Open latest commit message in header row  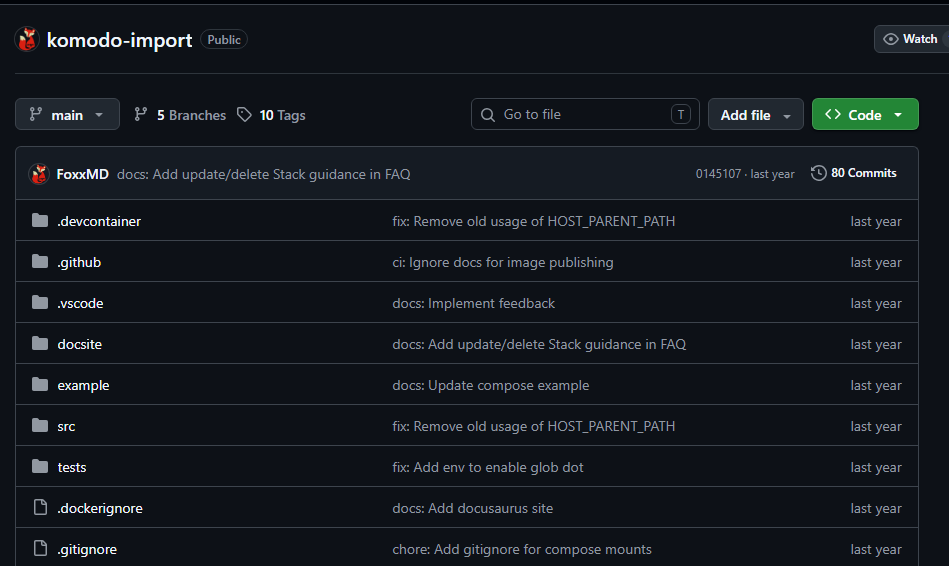[x=263, y=174]
